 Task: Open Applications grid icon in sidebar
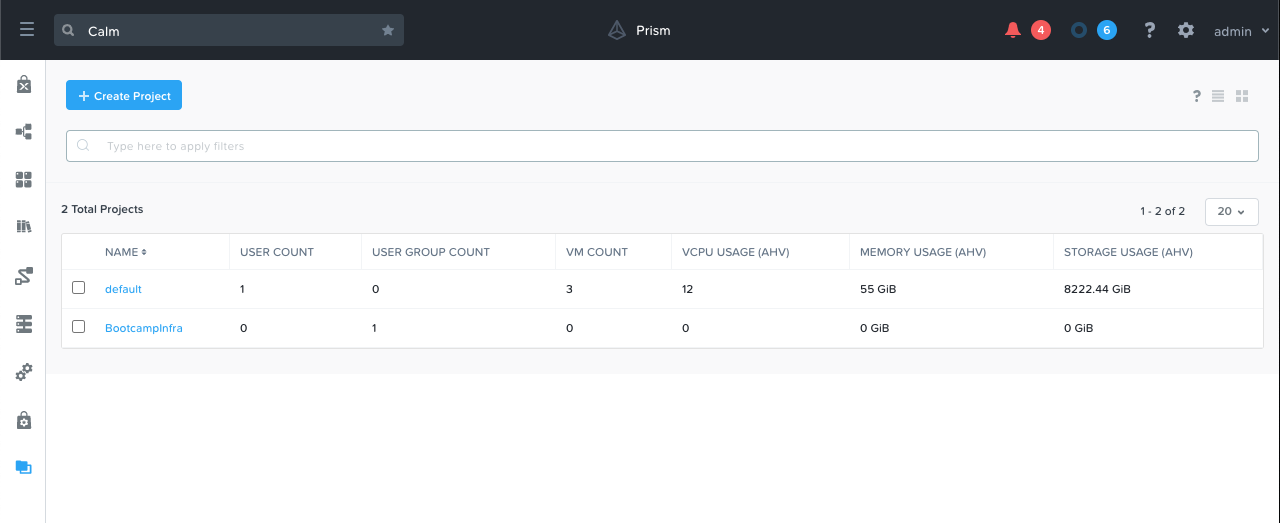[x=24, y=180]
